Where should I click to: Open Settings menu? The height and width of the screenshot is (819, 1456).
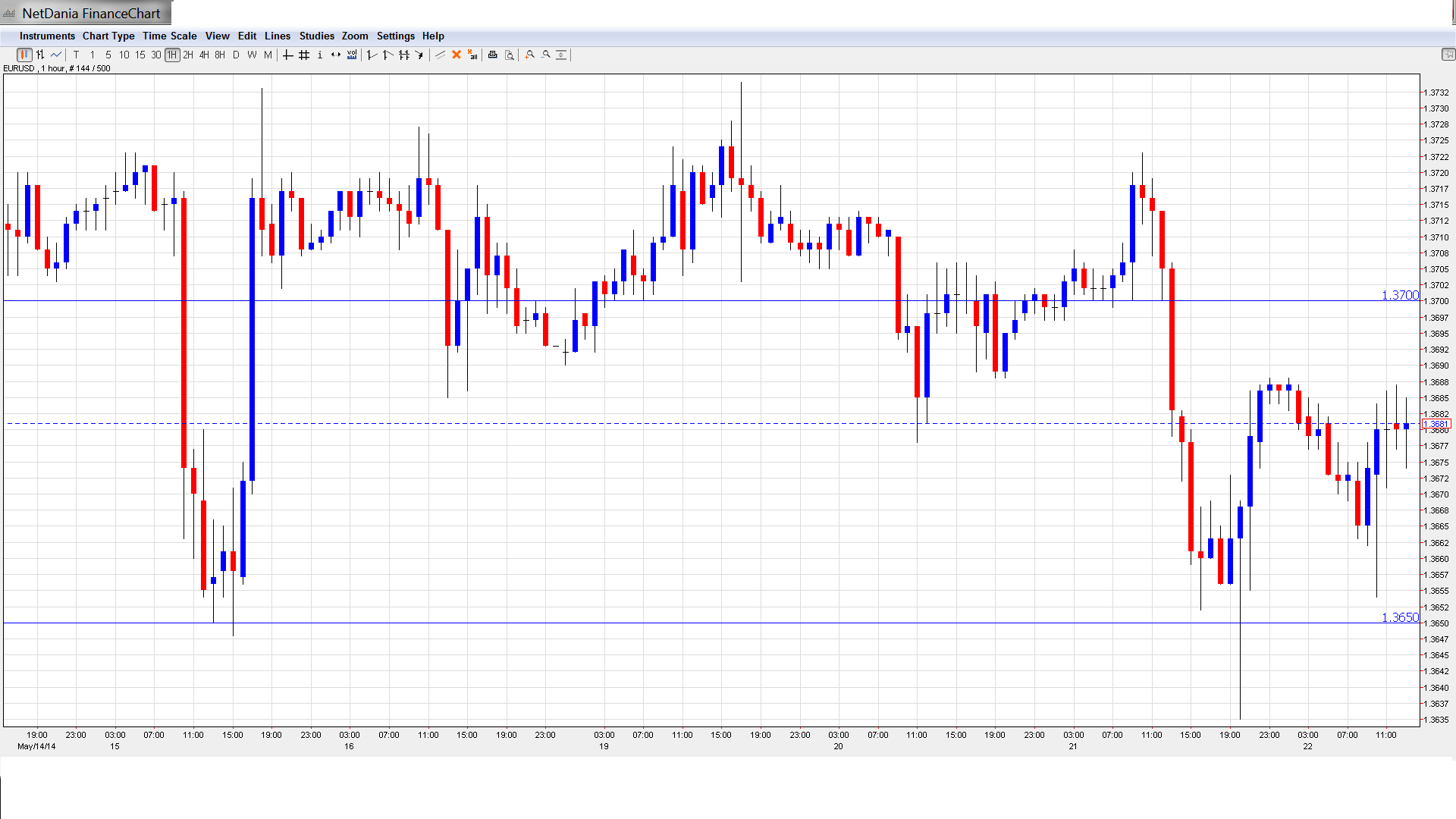click(396, 36)
